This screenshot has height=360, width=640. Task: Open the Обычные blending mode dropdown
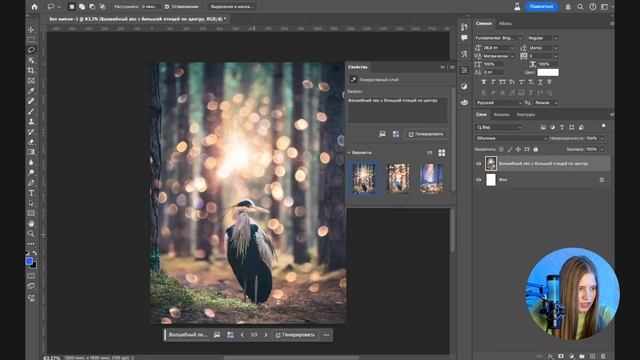[511, 138]
